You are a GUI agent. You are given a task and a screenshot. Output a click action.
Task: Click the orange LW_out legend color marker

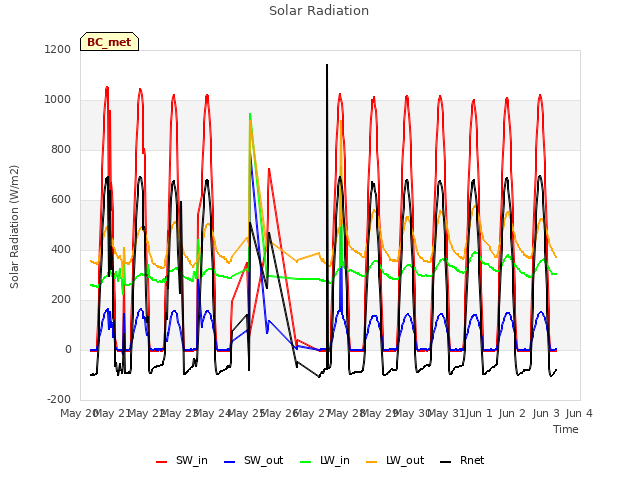click(x=372, y=462)
